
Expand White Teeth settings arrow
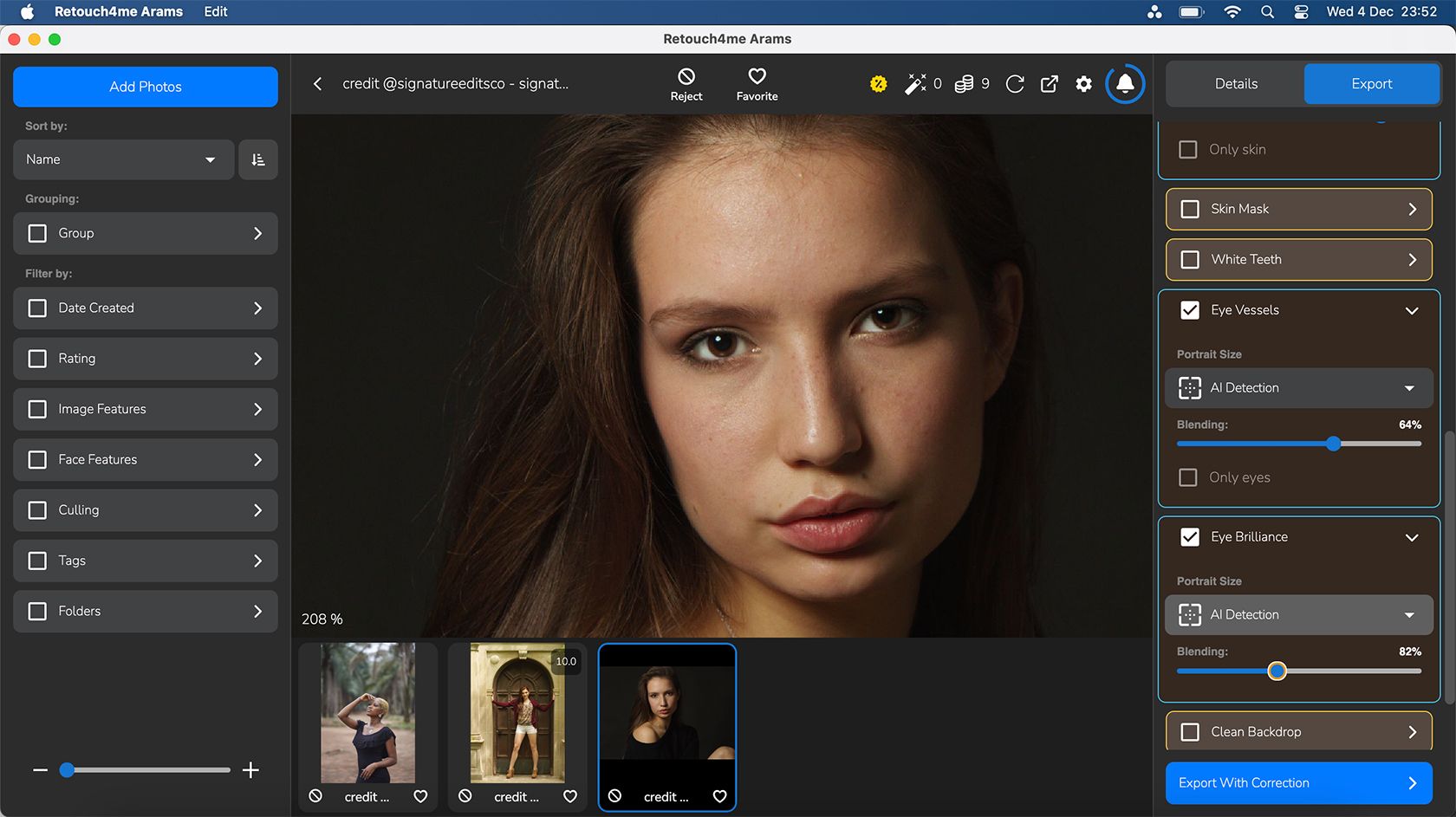tap(1412, 259)
